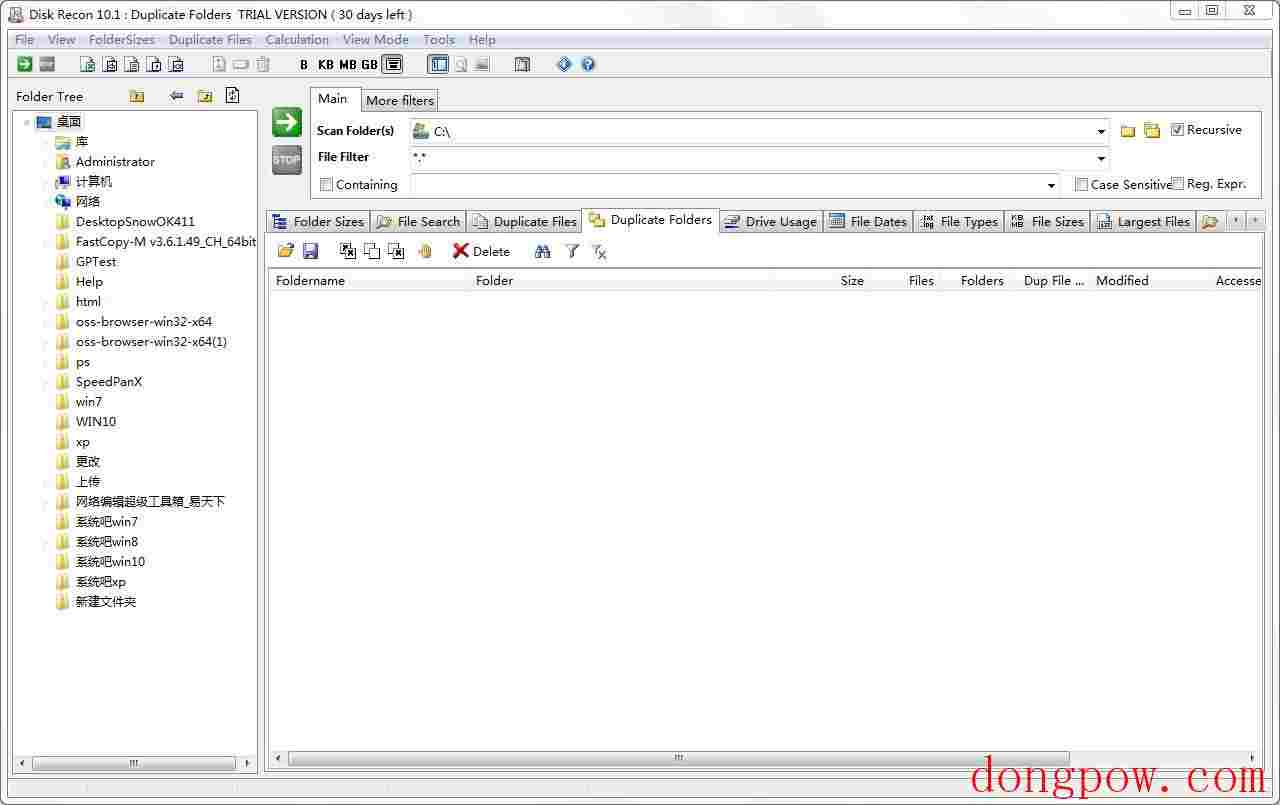The image size is (1280, 805).
Task: Open the File Search tab
Action: (417, 222)
